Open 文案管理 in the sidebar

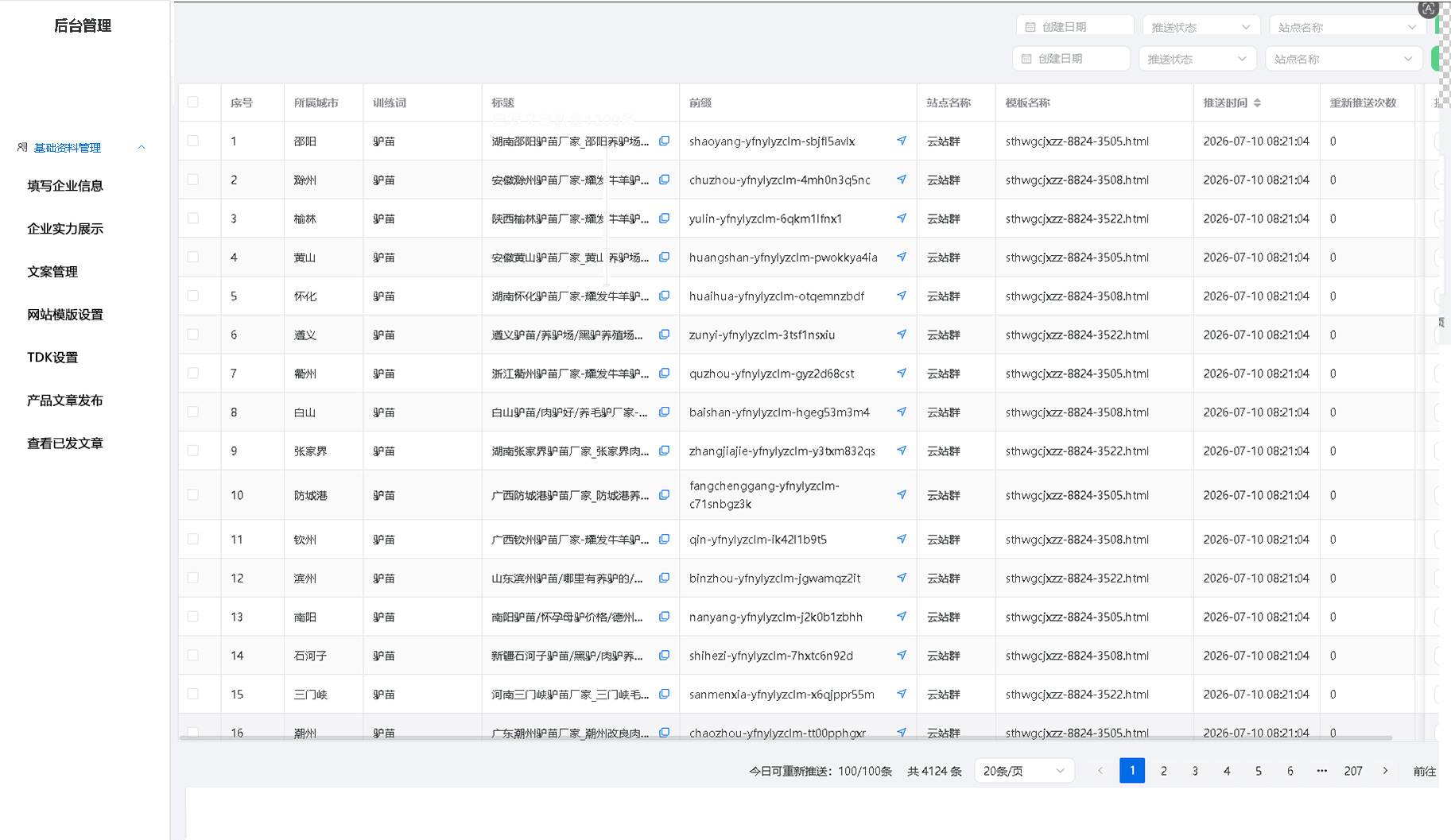52,272
